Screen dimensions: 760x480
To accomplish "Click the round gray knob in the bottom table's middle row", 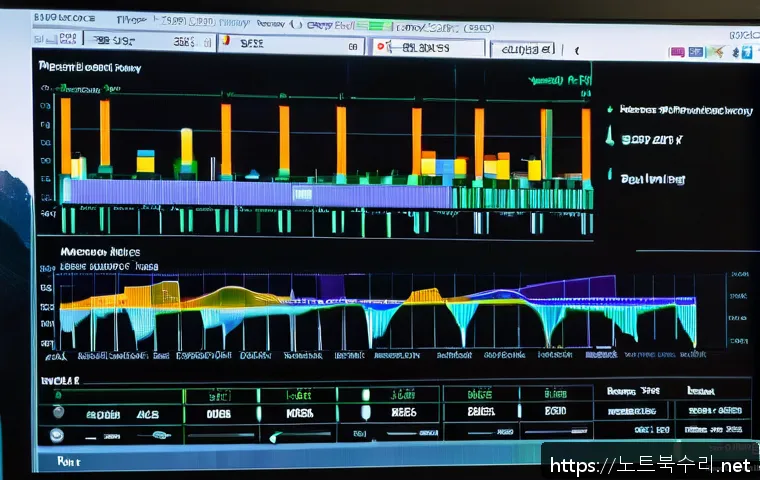I will coord(59,413).
